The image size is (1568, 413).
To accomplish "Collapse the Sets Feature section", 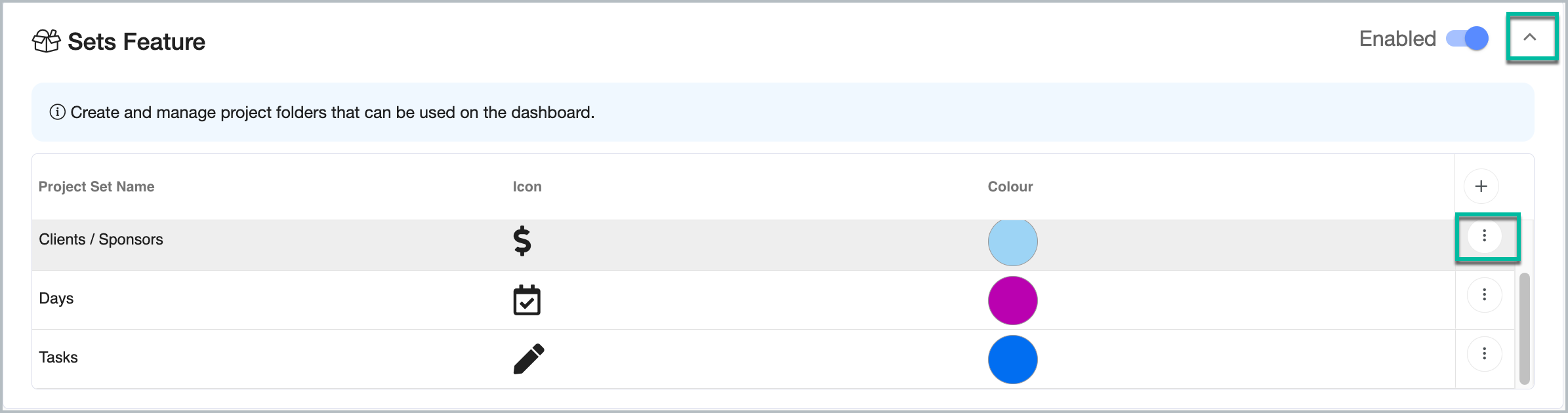I will click(1530, 37).
